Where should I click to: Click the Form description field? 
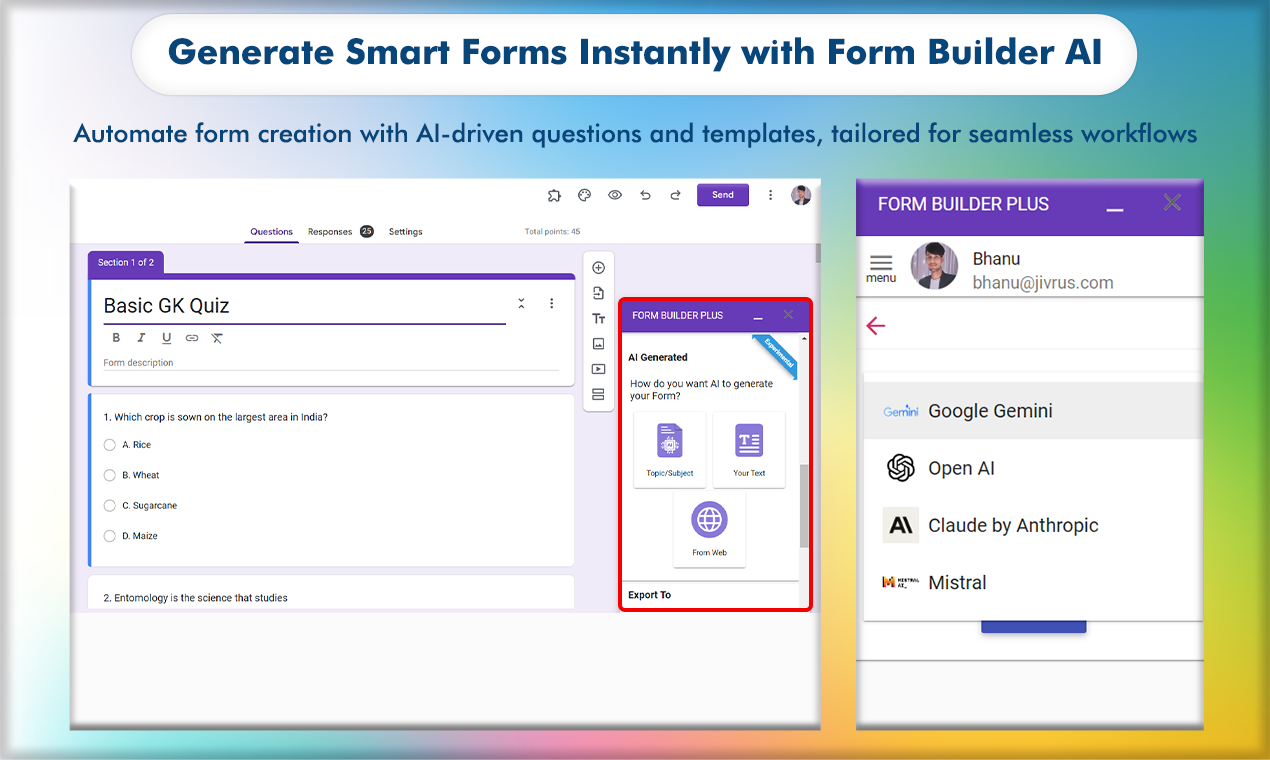click(x=331, y=363)
